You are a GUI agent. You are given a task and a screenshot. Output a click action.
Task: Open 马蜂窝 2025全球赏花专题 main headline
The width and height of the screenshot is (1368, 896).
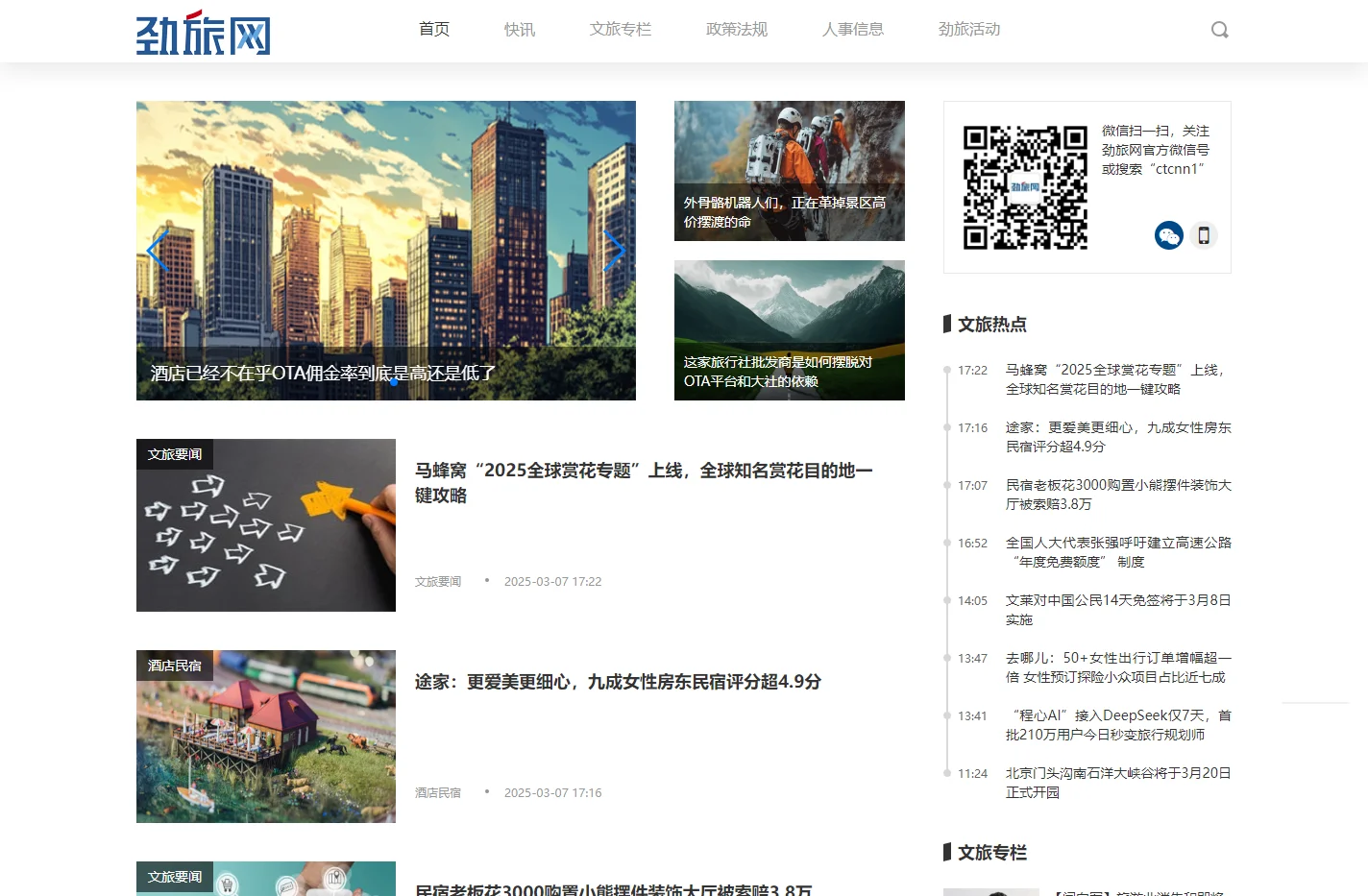(x=644, y=482)
